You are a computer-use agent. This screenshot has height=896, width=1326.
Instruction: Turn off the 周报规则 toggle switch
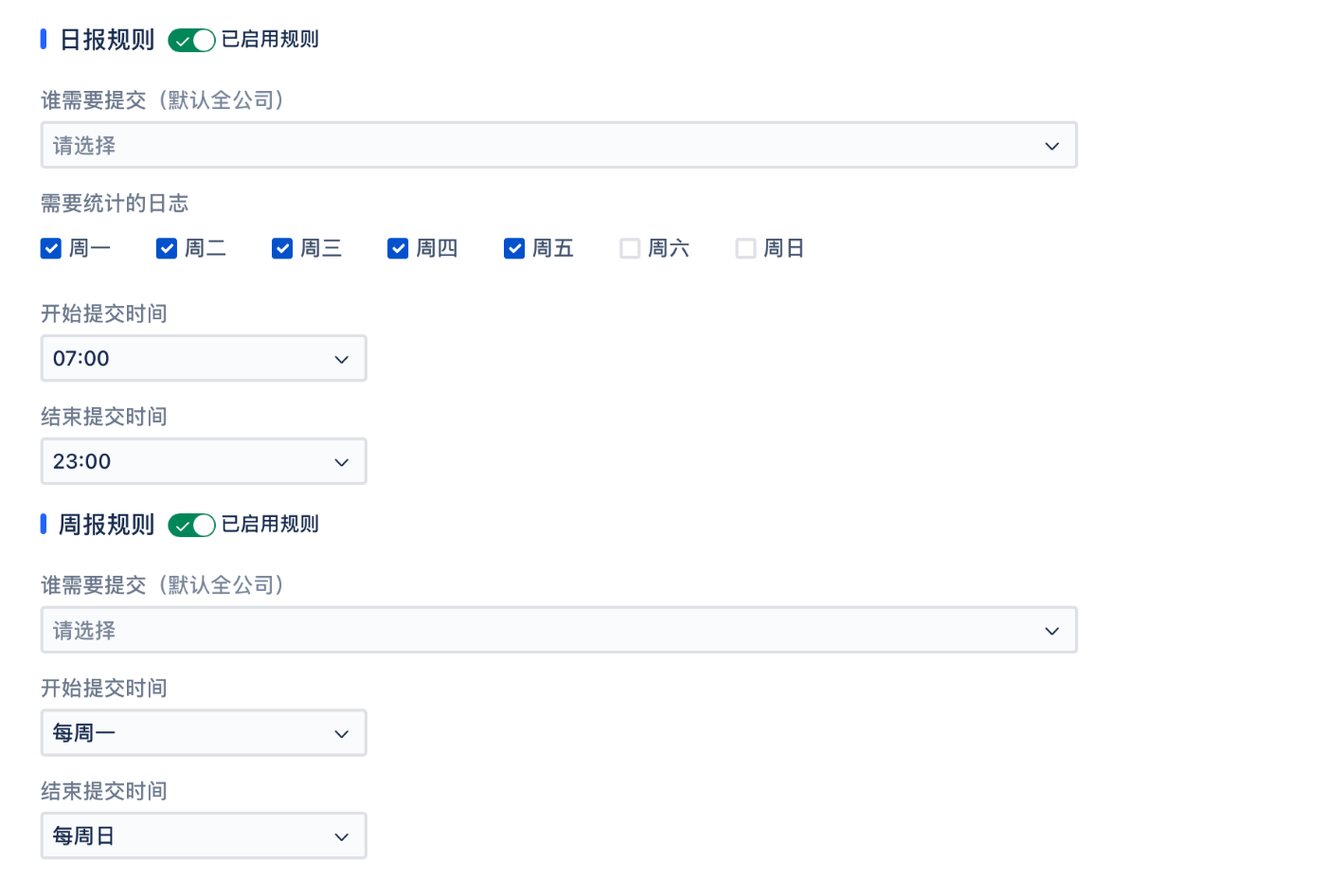[x=191, y=525]
